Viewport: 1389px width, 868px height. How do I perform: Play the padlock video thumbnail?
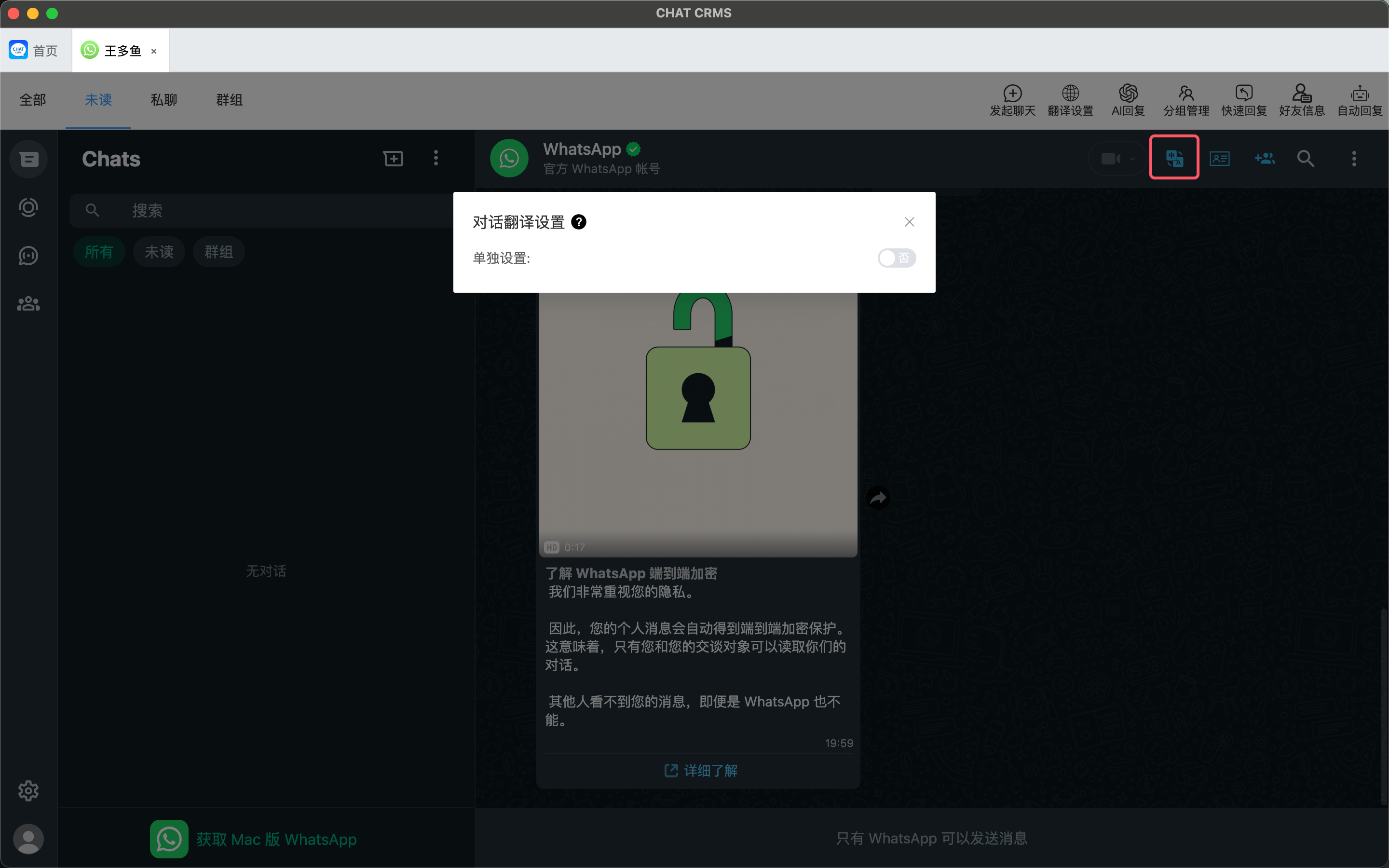[698, 425]
